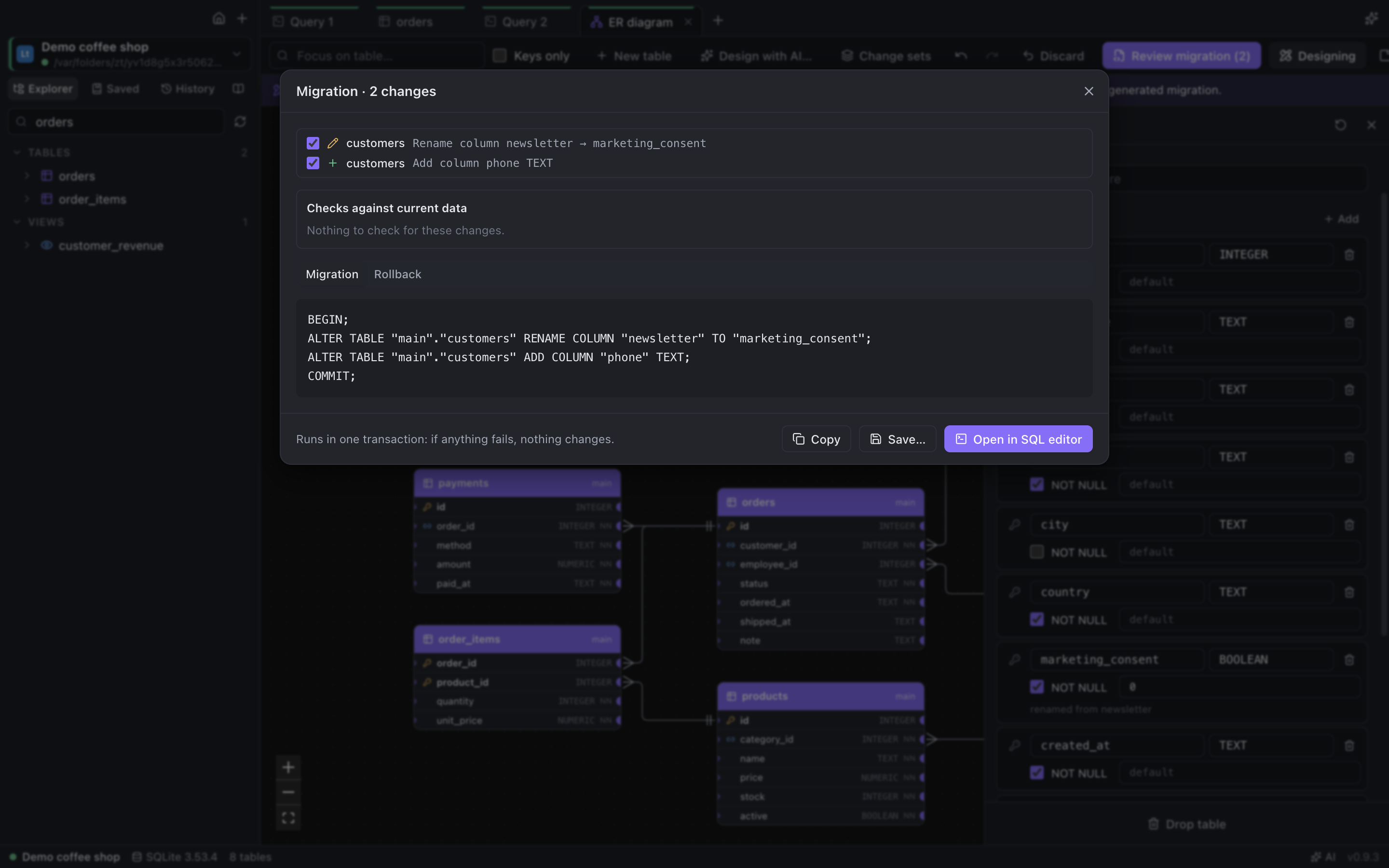Uncheck the Add column phone change
Screen dimensions: 1389x868
[x=313, y=163]
